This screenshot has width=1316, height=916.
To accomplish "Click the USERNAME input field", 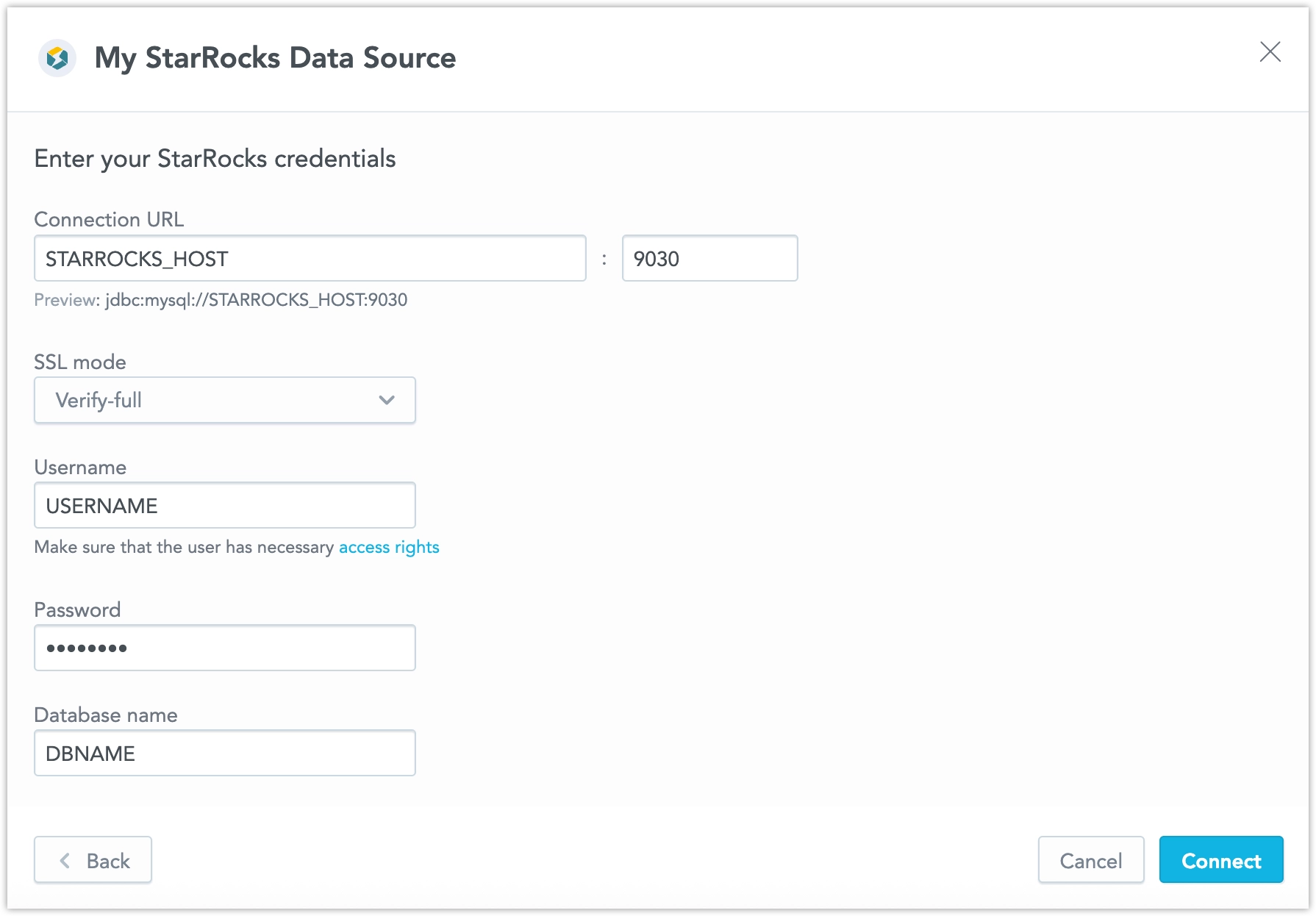I will click(224, 505).
